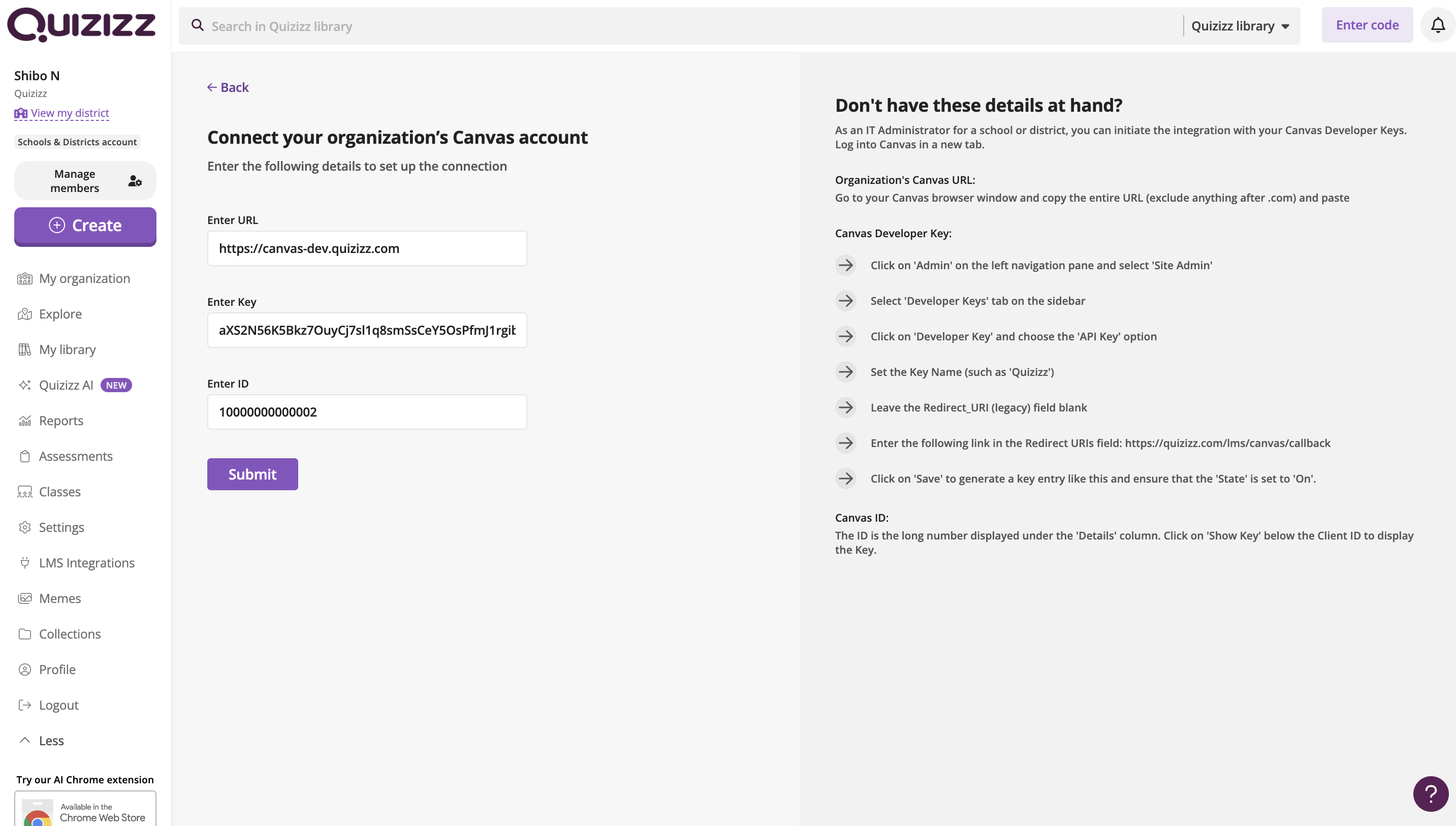Click the Enter code button

coord(1367,25)
